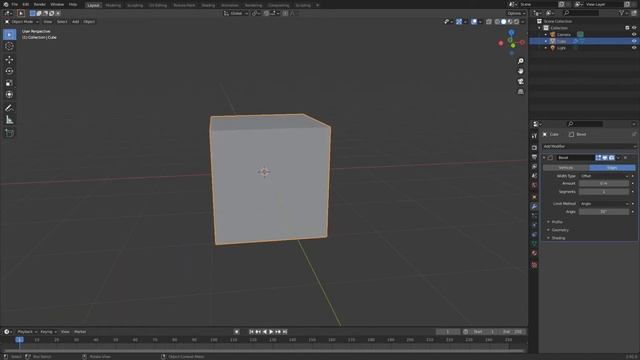The image size is (640, 360).
Task: Collapse the Collection tree in outliner
Action: pos(540,28)
